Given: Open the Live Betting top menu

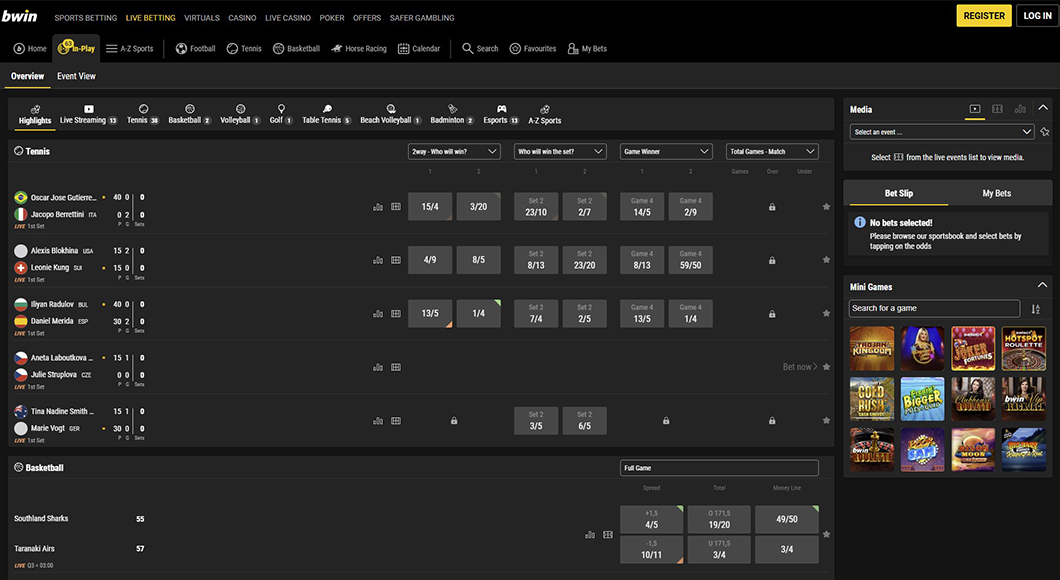Looking at the screenshot, I should [151, 18].
